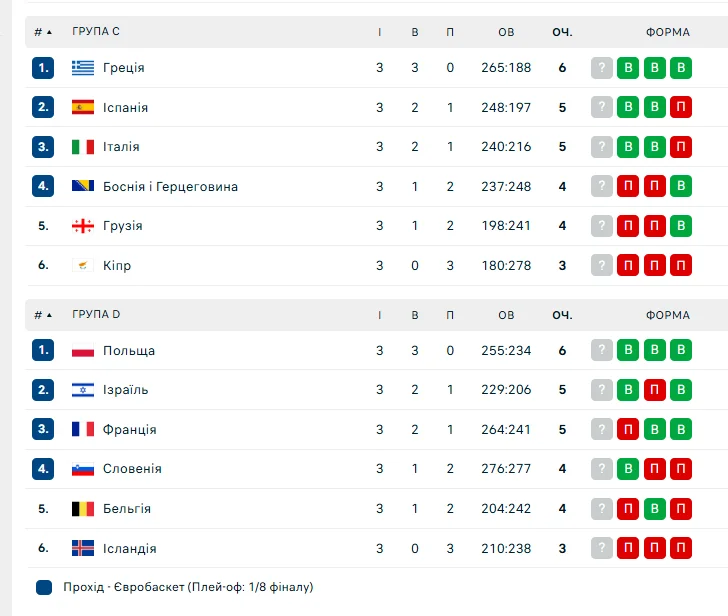This screenshot has width=728, height=616.
Task: Click the Georgia flag icon
Action: [83, 226]
